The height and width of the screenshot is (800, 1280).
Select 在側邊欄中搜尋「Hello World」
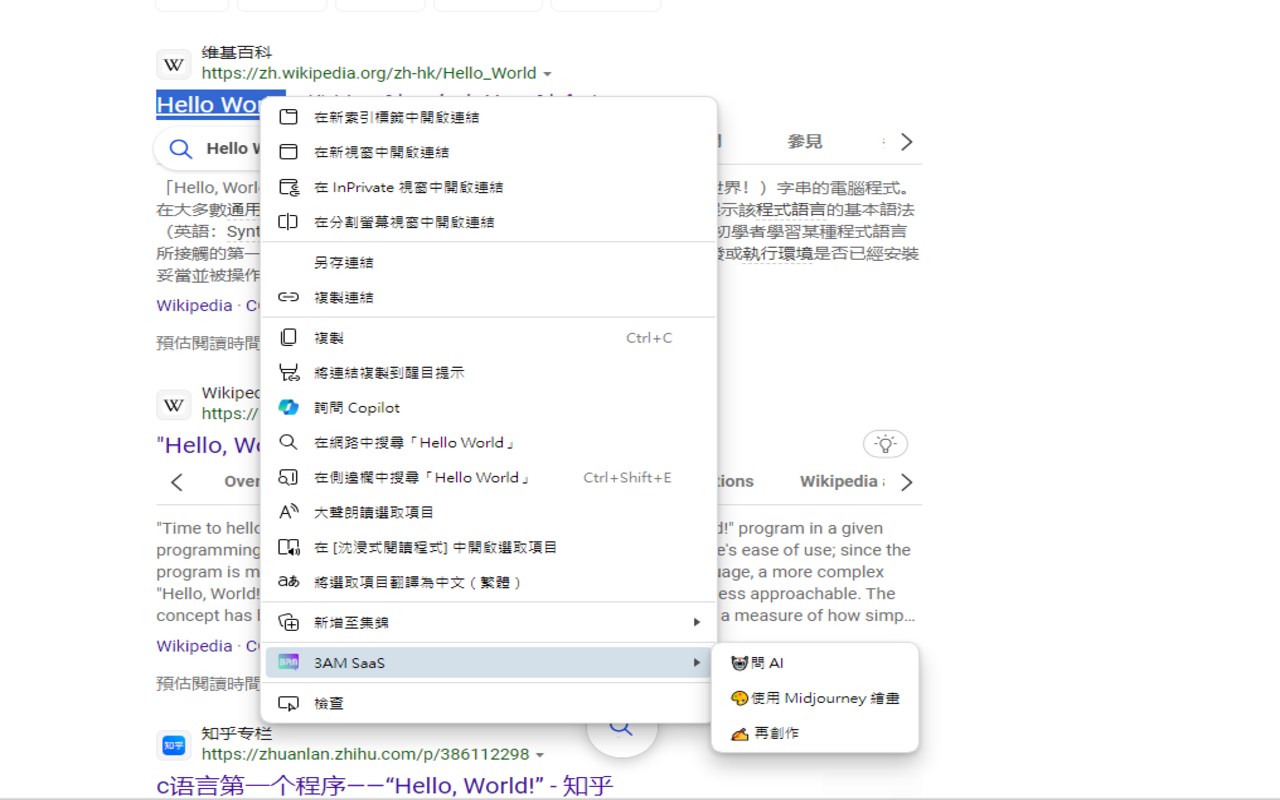coord(489,477)
